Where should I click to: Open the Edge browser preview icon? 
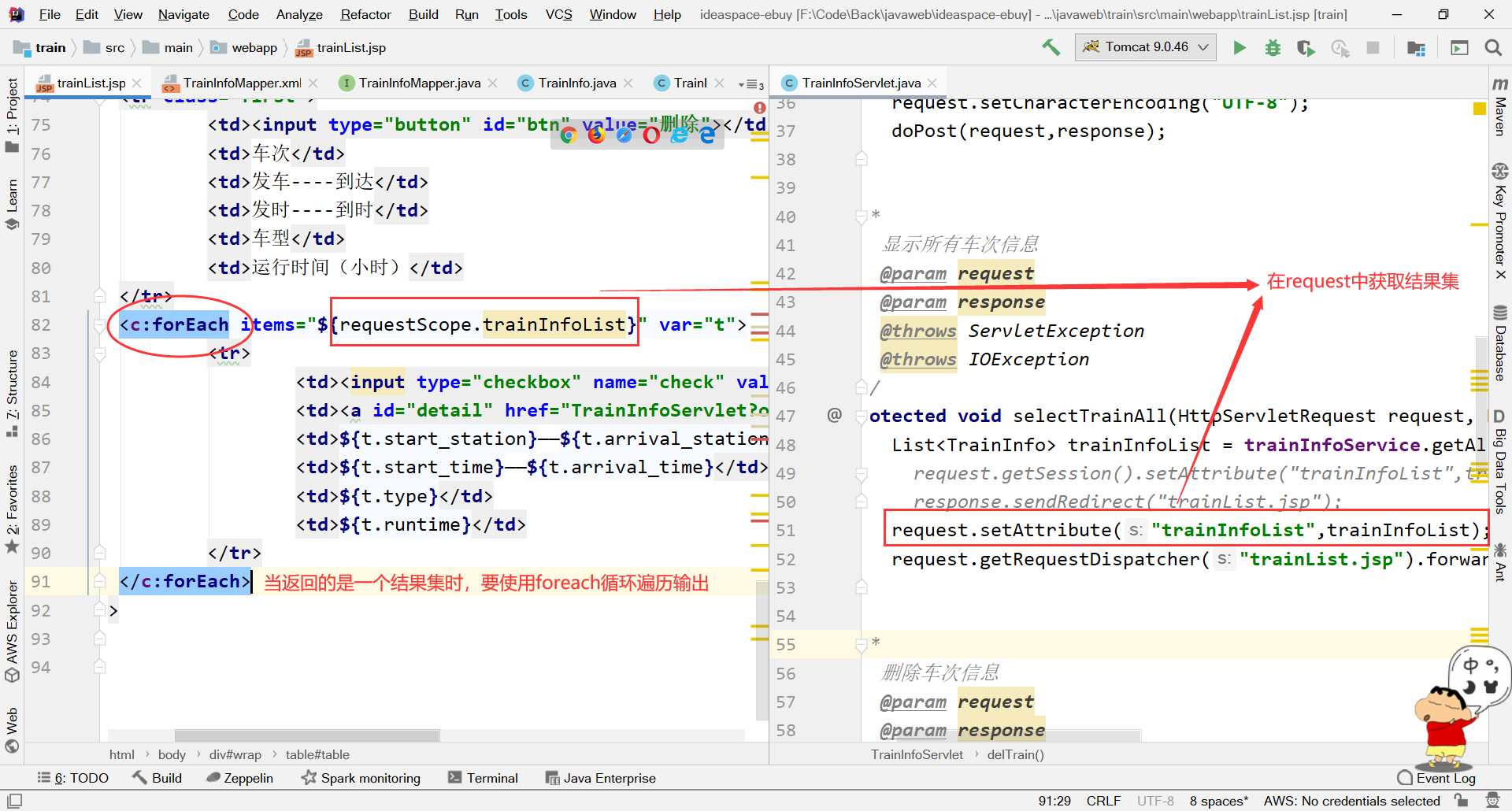coord(707,135)
